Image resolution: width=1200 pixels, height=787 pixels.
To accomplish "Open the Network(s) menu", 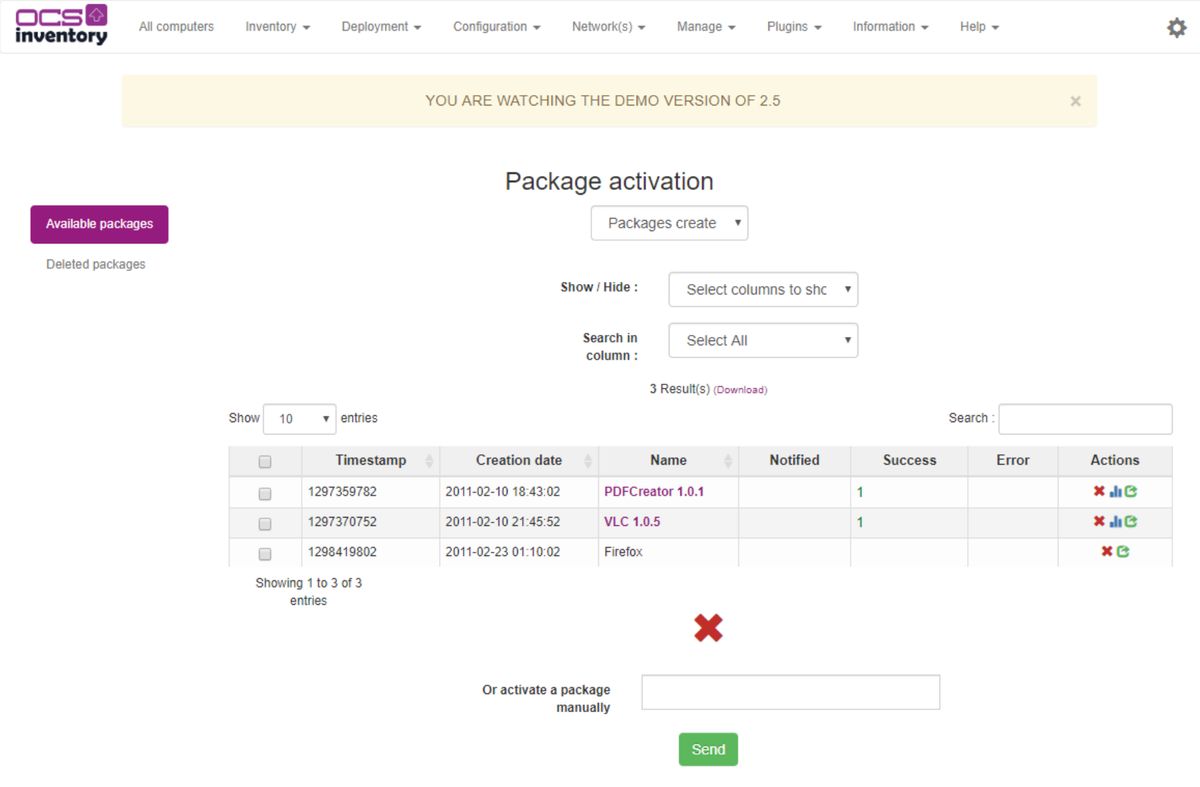I will pyautogui.click(x=608, y=27).
